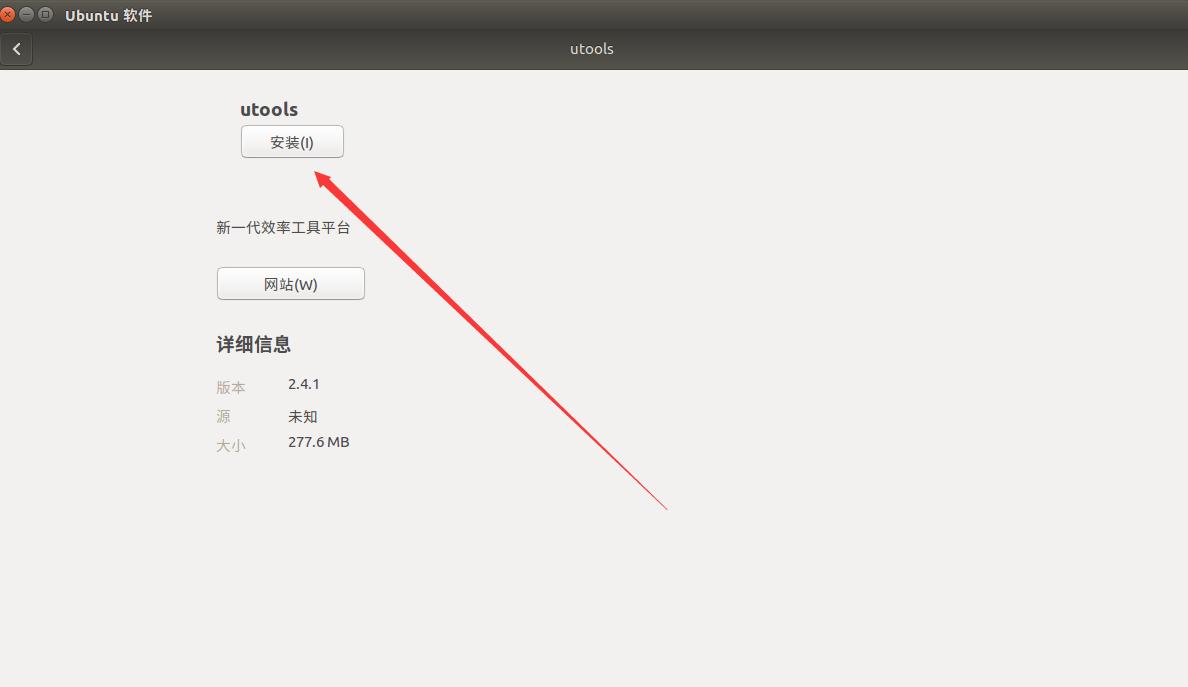
Task: Click the 未知 source value
Action: 302,416
